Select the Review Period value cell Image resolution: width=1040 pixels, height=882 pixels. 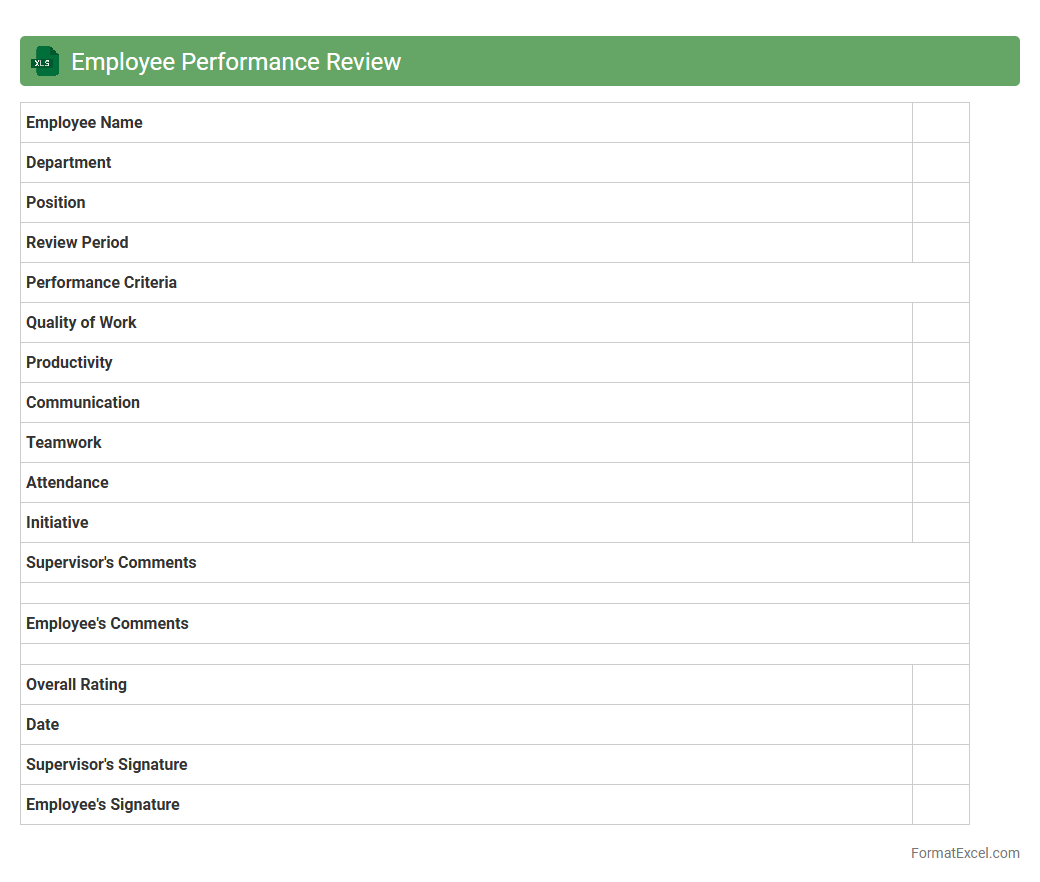tap(940, 243)
